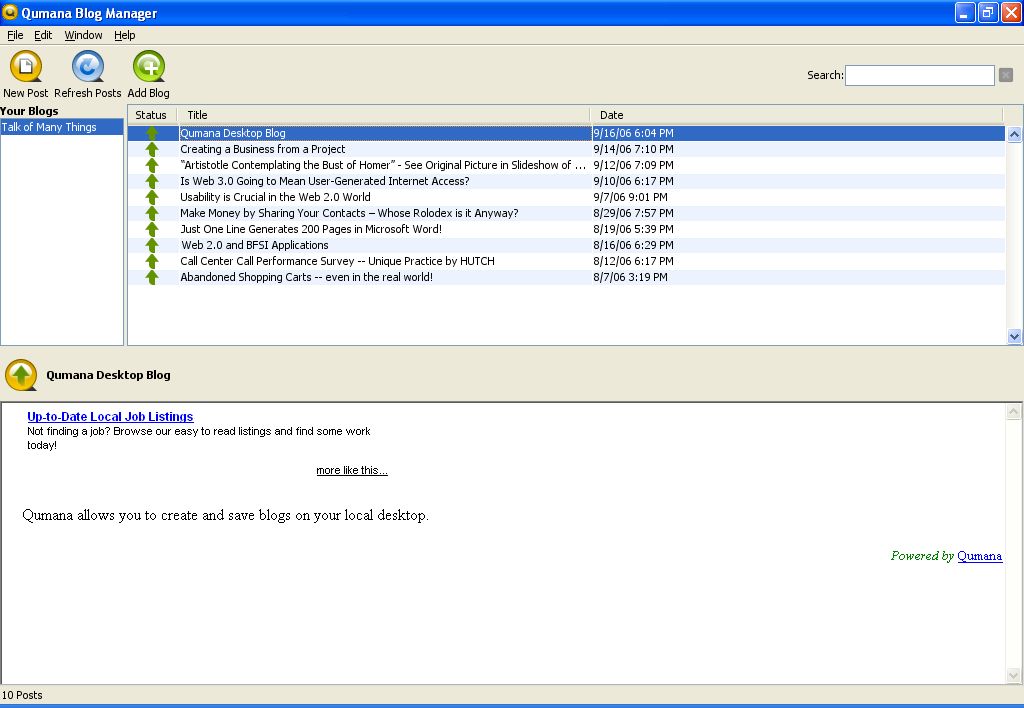
Task: Select post 'Usability is Crucial in the Web 2.0 World'
Action: coord(275,197)
